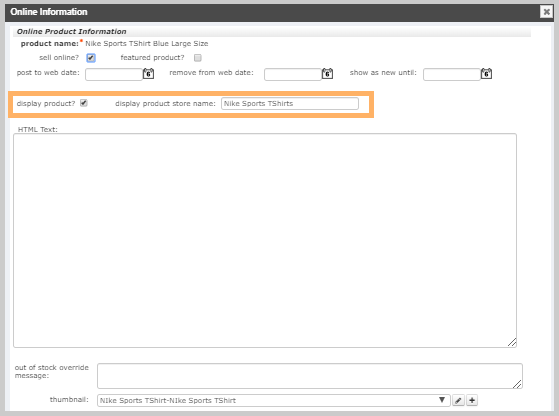Image resolution: width=559 pixels, height=416 pixels.
Task: Grab the HTML Text area resize handle
Action: tap(512, 343)
